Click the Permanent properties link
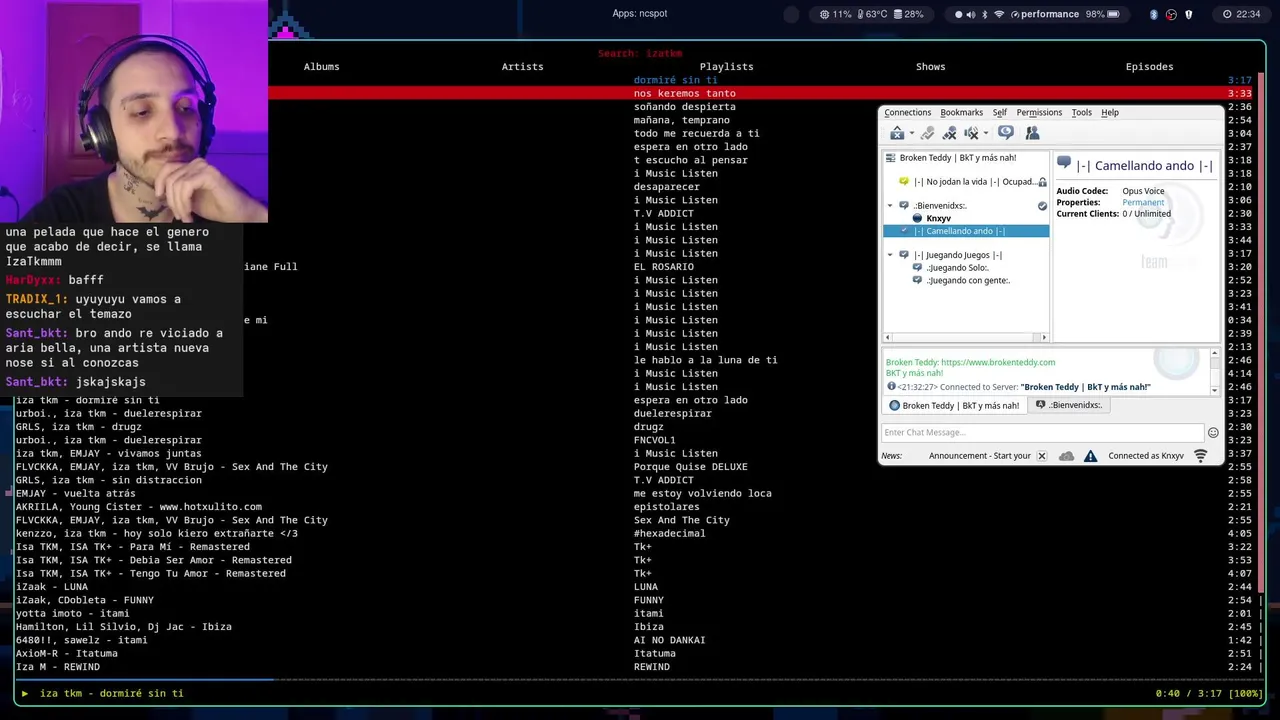This screenshot has height=720, width=1280. coord(1143,203)
